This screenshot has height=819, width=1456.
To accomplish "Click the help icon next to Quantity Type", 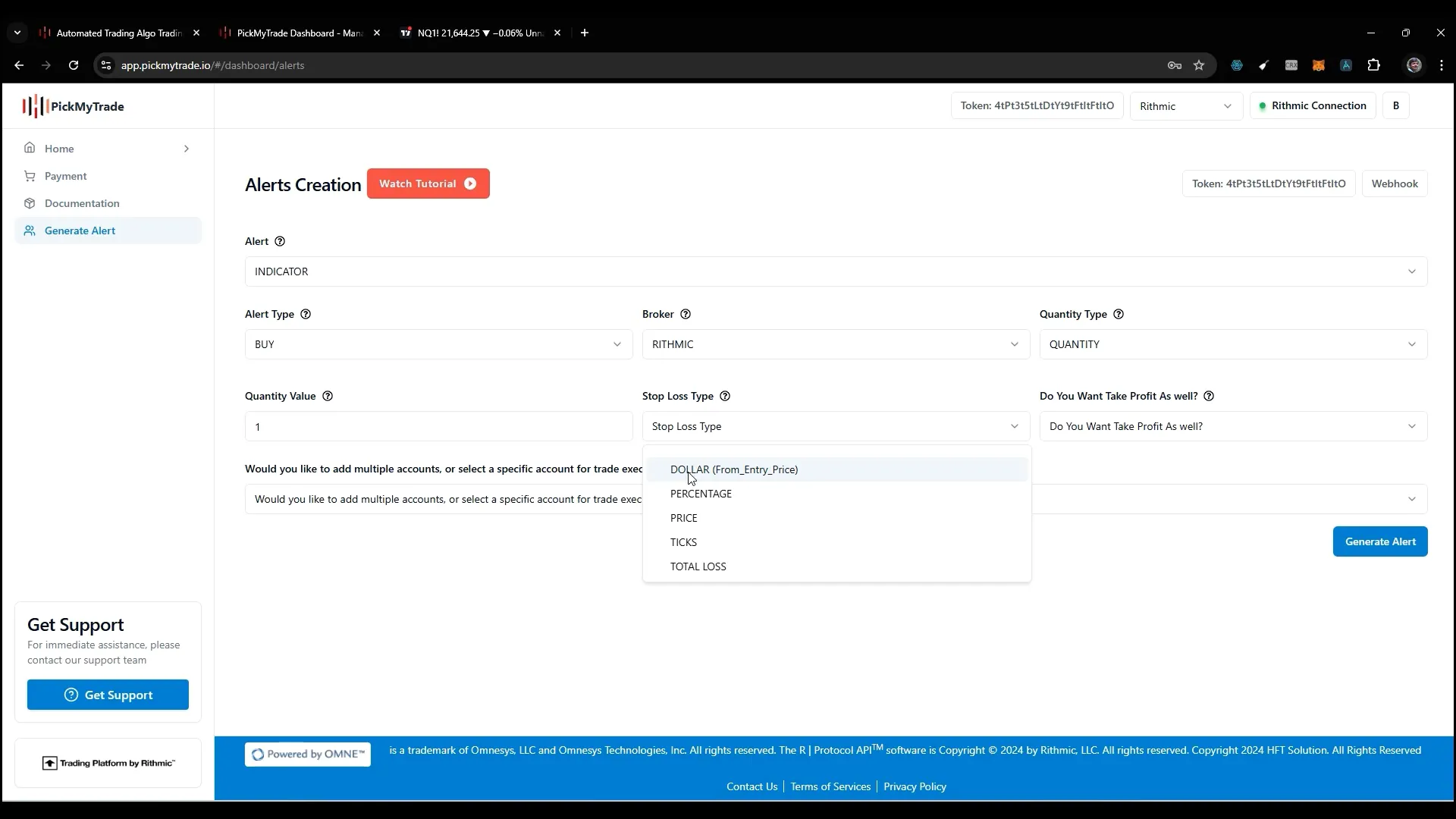I will [1119, 314].
